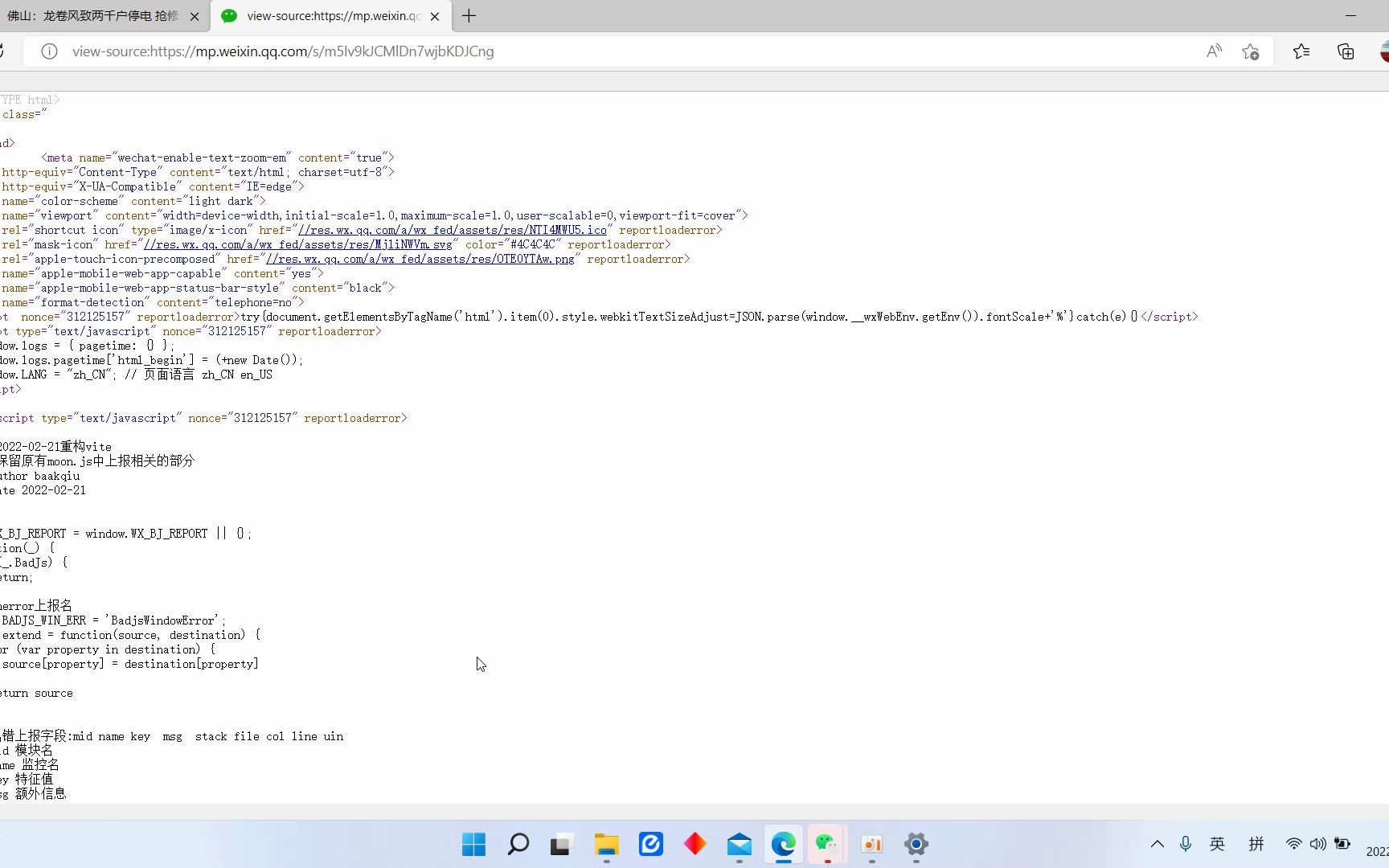Activate the Read Aloud icon
The image size is (1389, 868).
point(1214,51)
